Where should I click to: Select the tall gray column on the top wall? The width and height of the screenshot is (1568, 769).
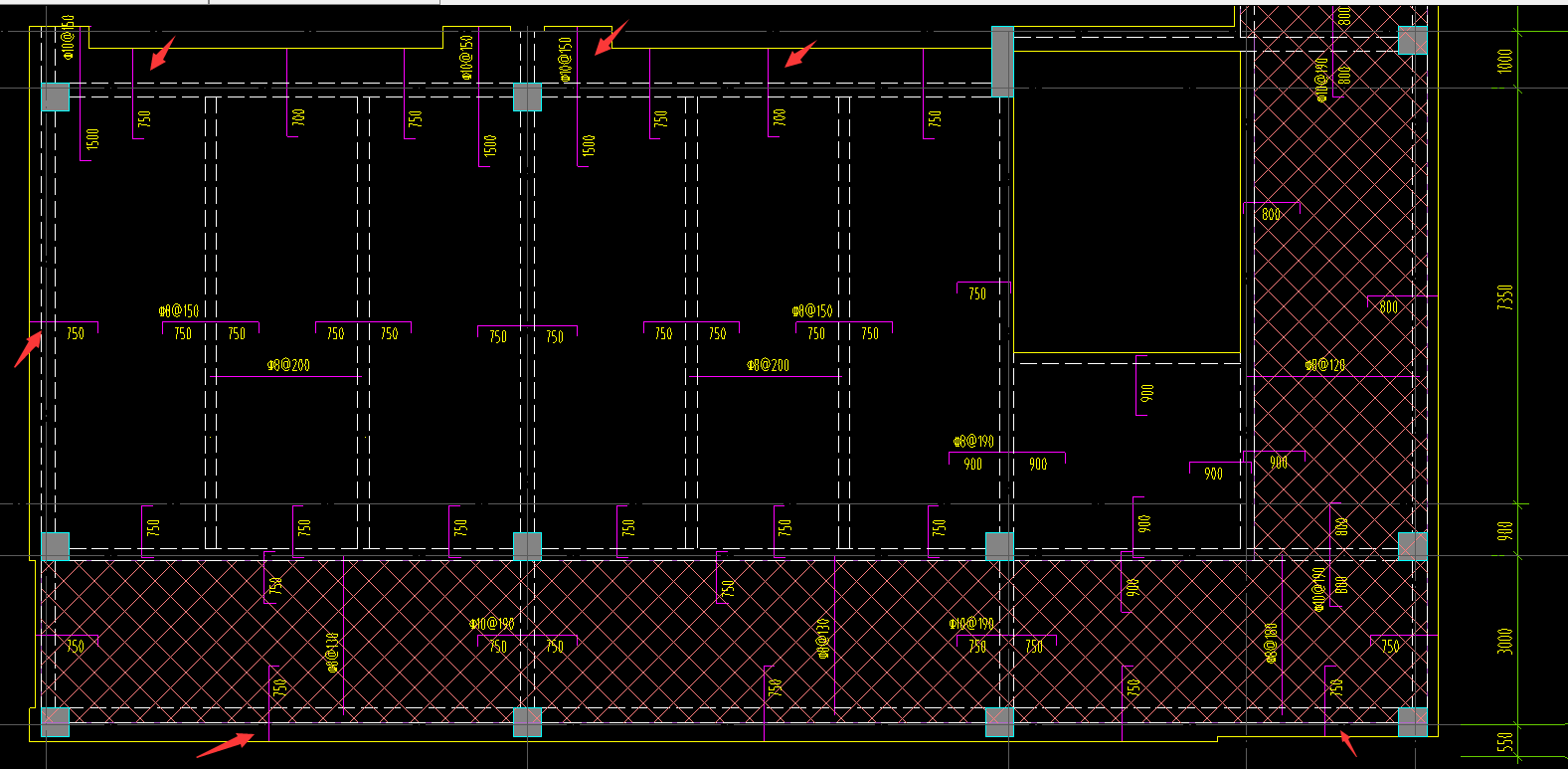(x=1002, y=62)
